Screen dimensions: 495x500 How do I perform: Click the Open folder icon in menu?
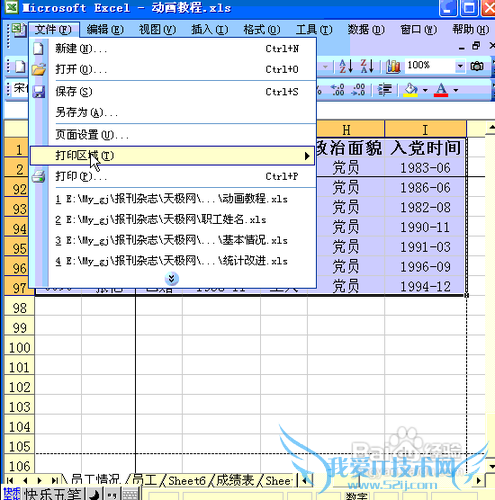pos(39,69)
